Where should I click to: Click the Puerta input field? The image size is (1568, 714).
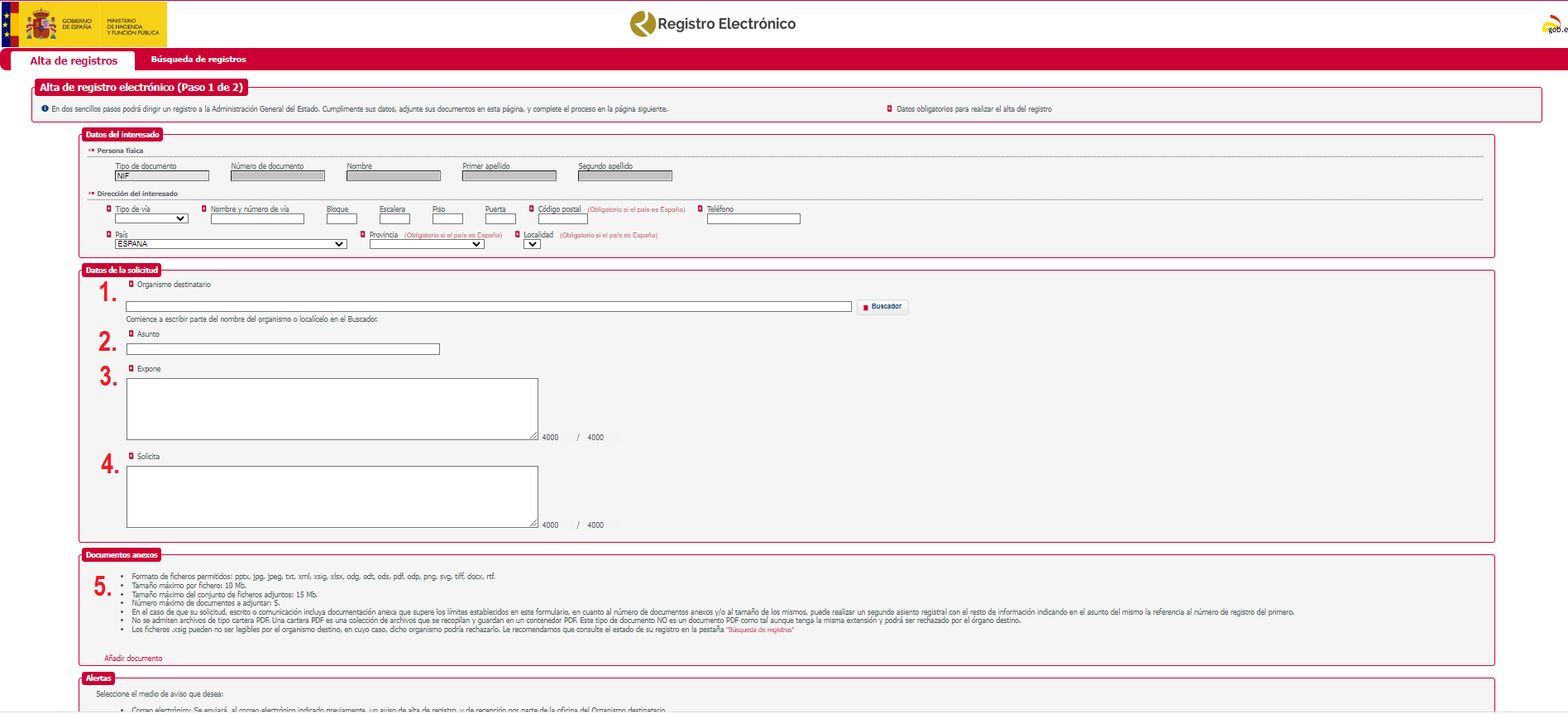[500, 218]
